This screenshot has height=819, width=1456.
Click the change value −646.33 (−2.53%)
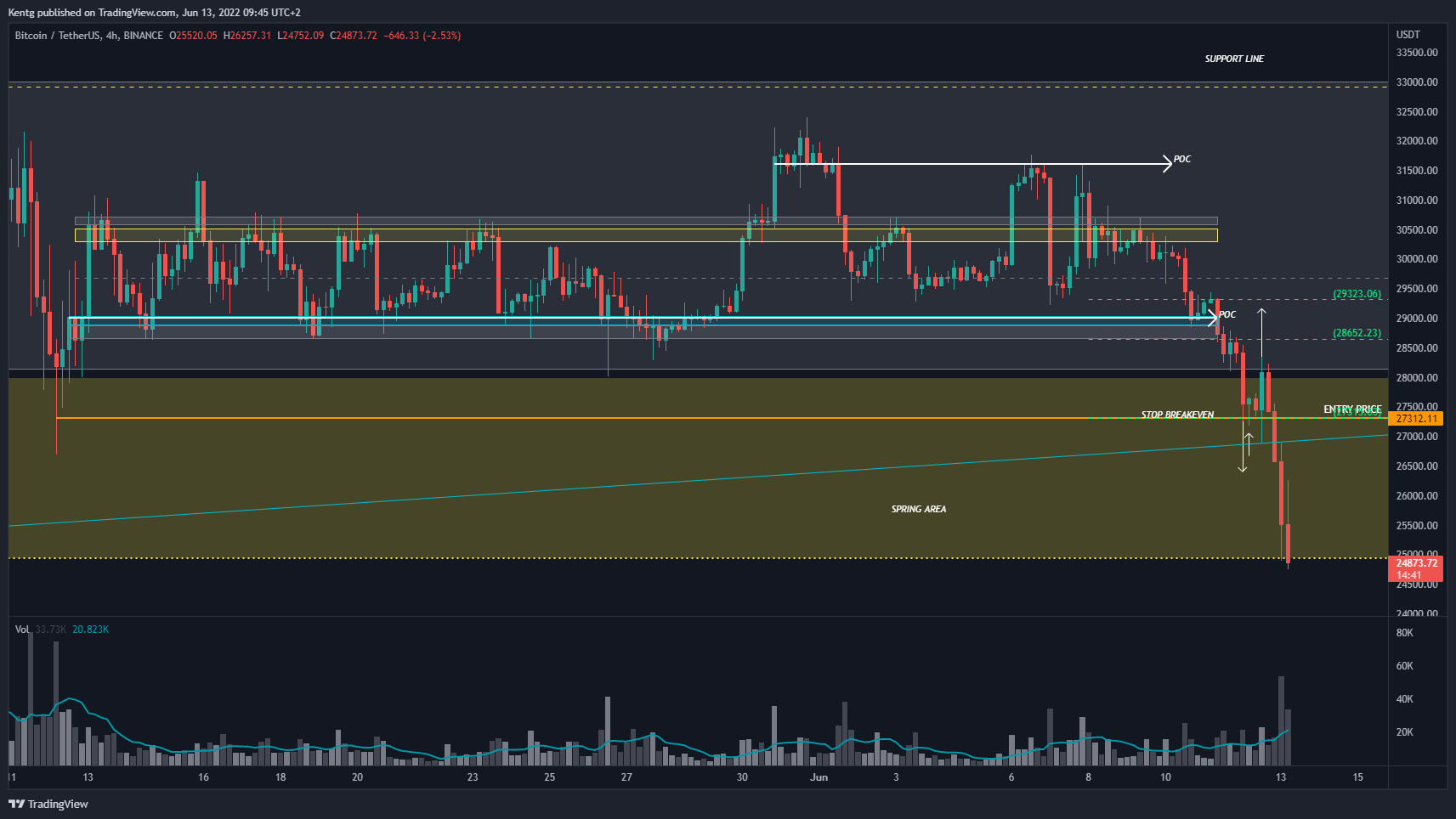422,36
